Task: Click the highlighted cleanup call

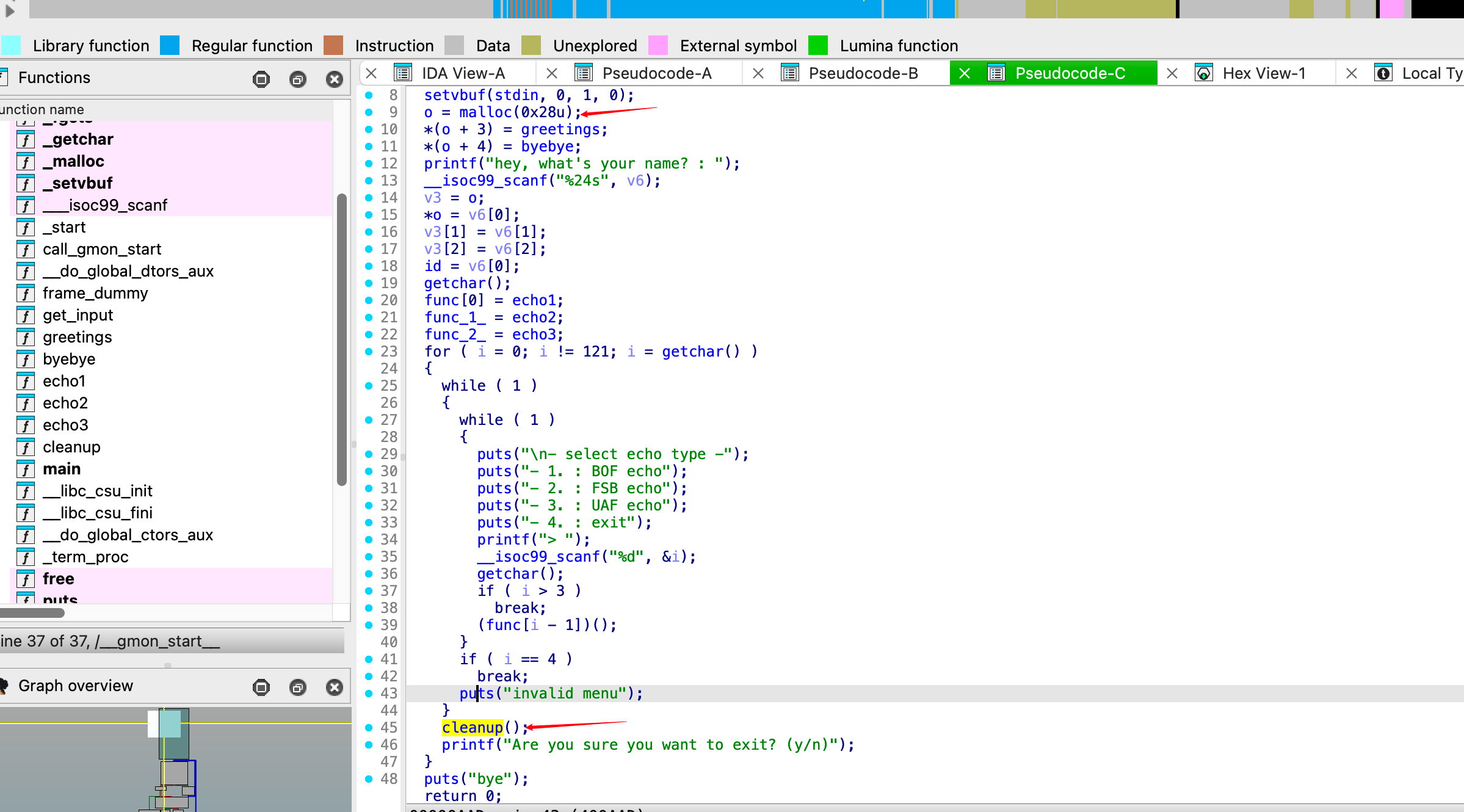Action: [473, 727]
